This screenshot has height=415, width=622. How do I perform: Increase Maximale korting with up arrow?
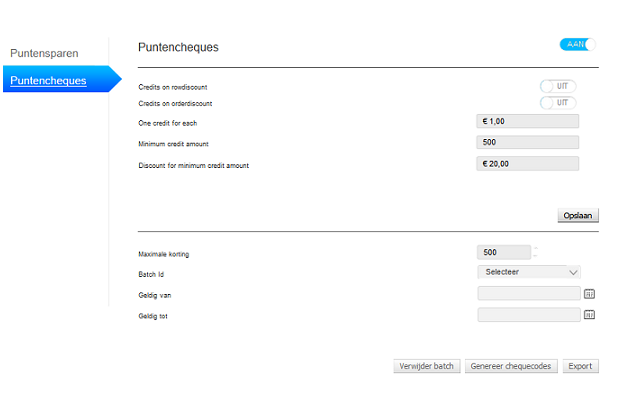tap(536, 248)
